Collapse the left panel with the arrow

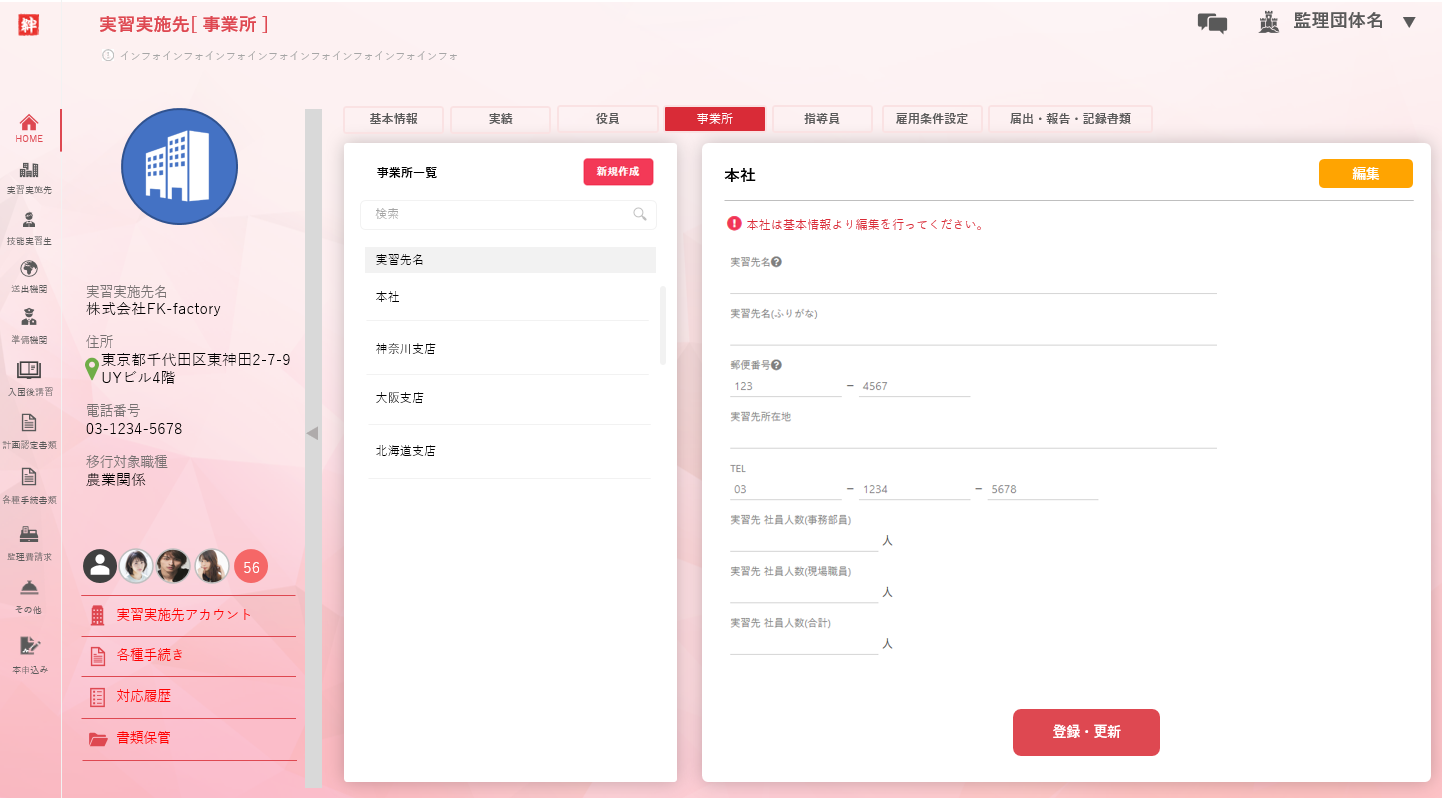312,433
